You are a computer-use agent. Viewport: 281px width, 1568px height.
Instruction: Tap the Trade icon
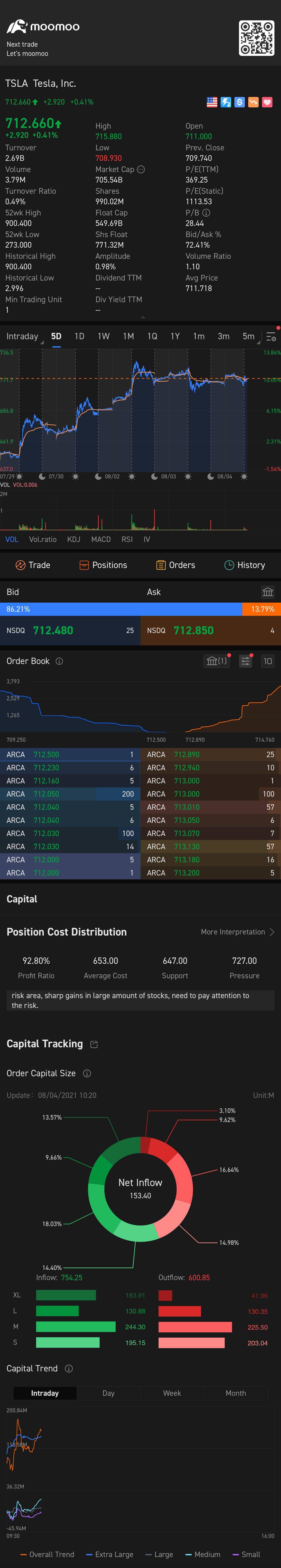click(20, 565)
